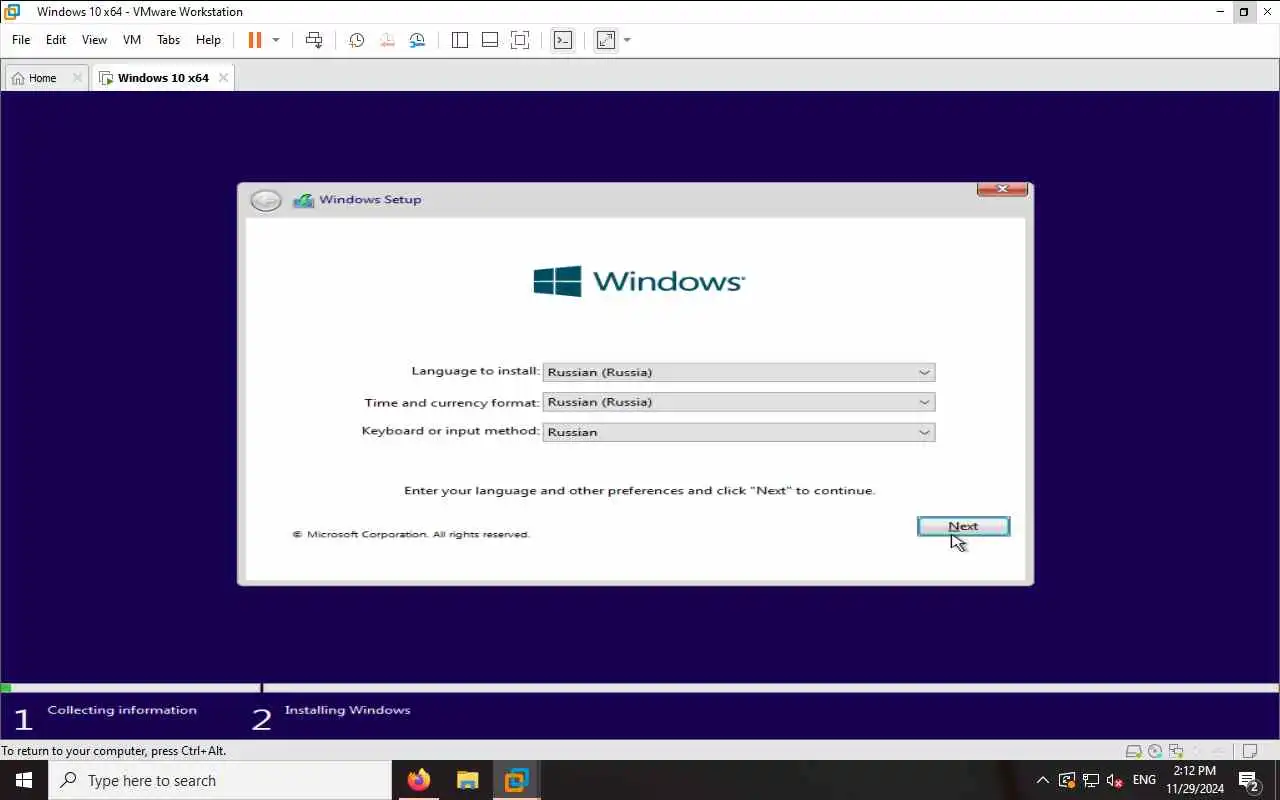Click the hard disk device status icon
The image size is (1280, 800).
click(x=1133, y=751)
